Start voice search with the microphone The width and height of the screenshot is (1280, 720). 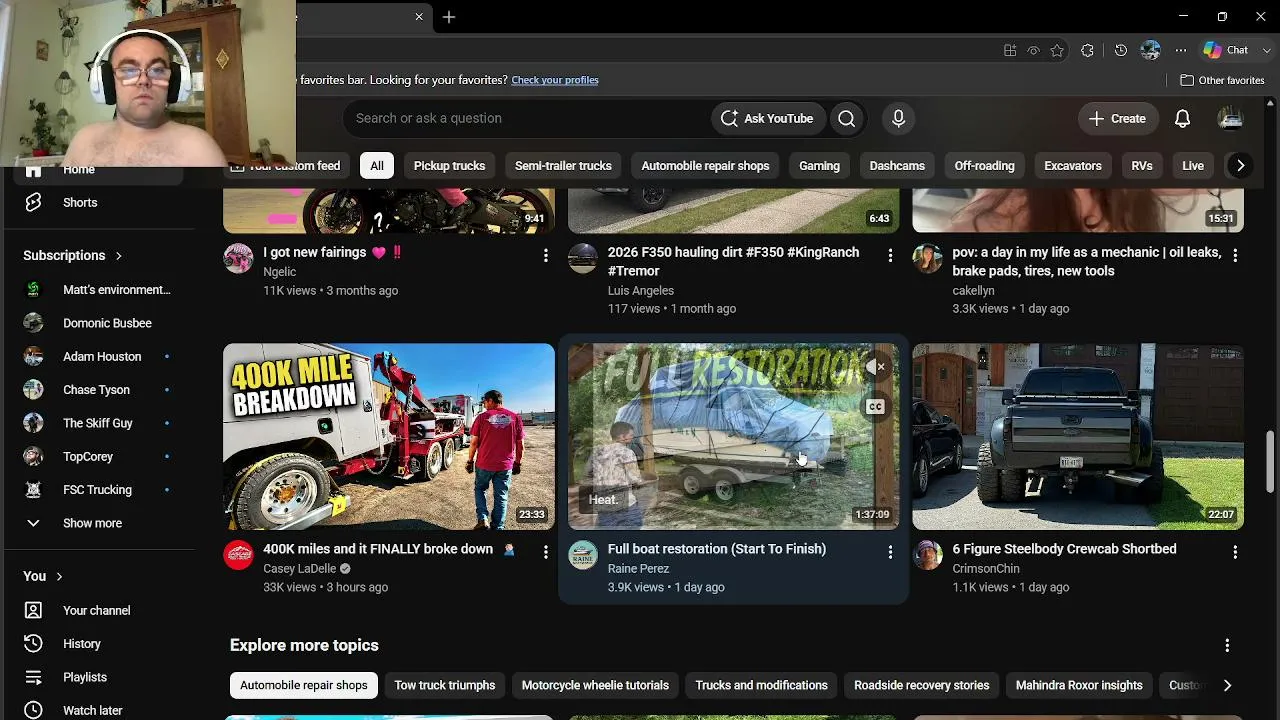point(898,118)
